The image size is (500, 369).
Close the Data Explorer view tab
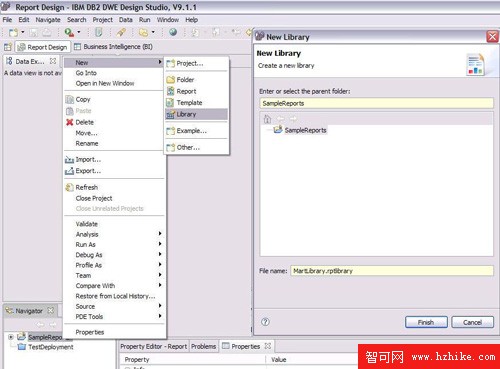[53, 61]
